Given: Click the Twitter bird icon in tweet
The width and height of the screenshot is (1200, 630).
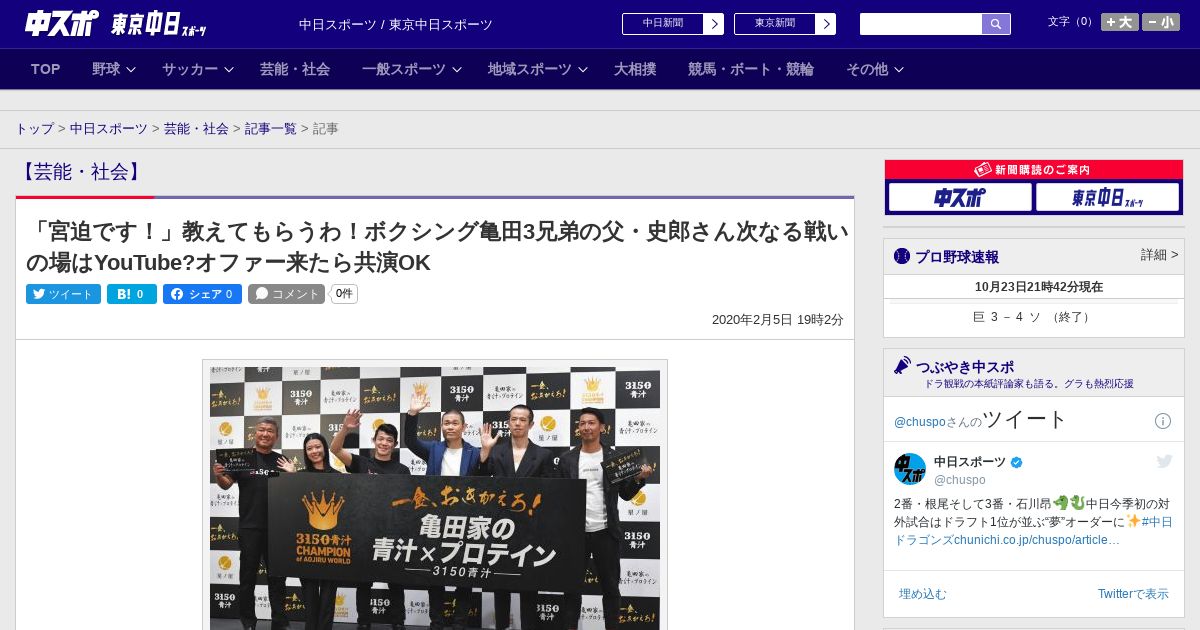Looking at the screenshot, I should click(x=1164, y=461).
